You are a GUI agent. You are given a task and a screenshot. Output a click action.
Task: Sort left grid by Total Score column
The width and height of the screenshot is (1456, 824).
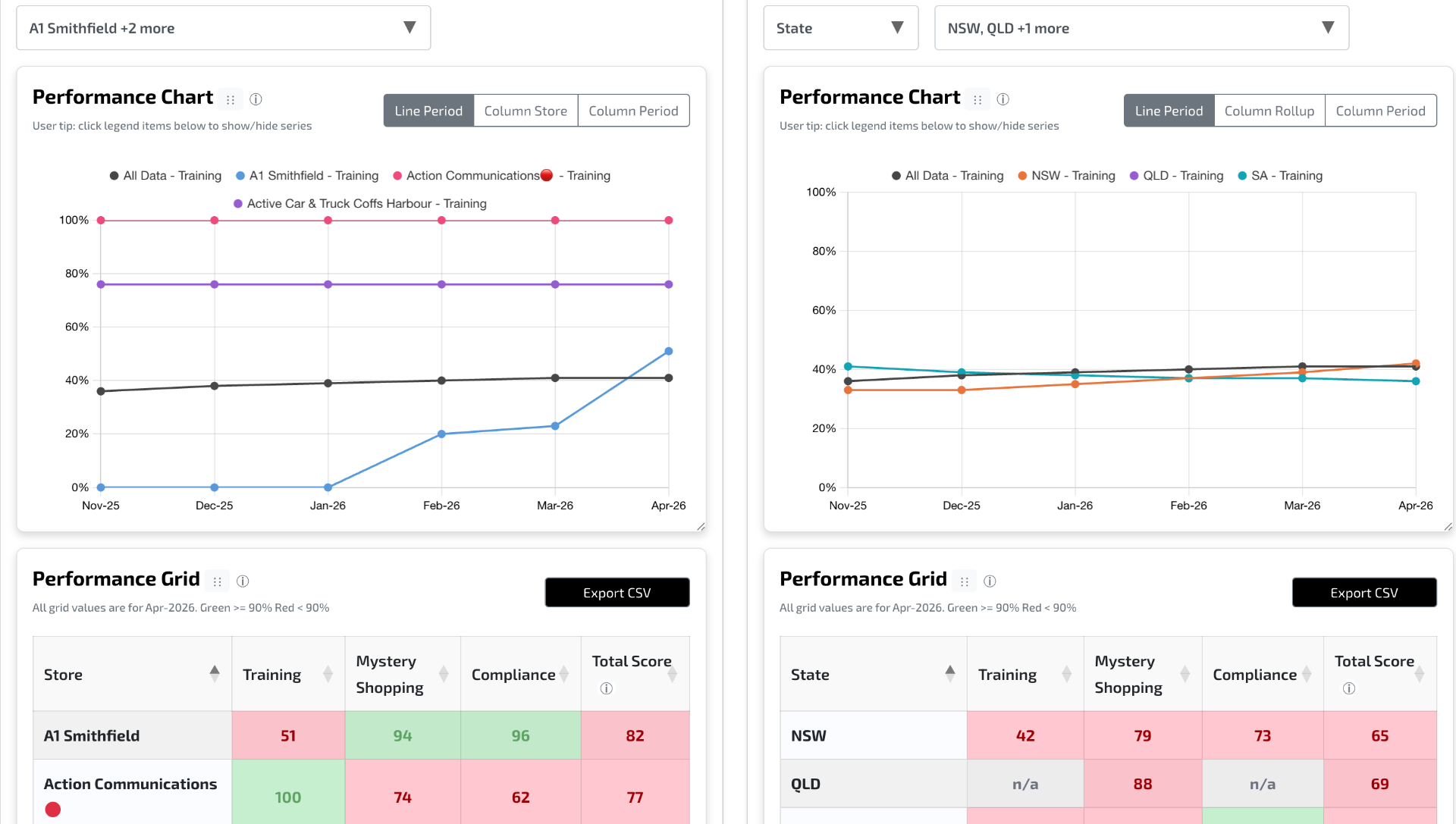click(x=672, y=674)
